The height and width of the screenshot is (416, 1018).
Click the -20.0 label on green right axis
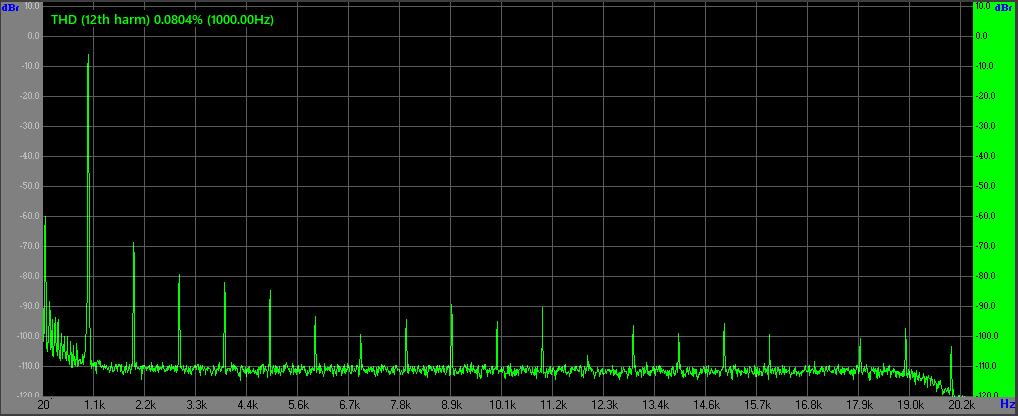985,96
